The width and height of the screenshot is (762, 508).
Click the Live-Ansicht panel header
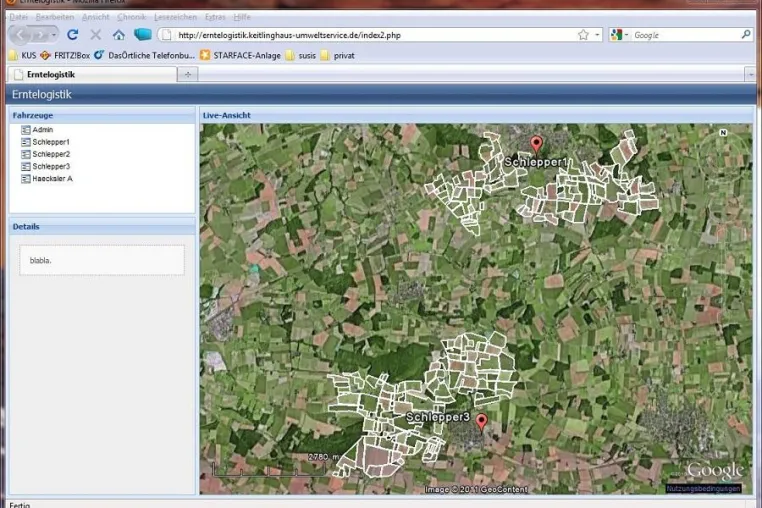(476, 115)
